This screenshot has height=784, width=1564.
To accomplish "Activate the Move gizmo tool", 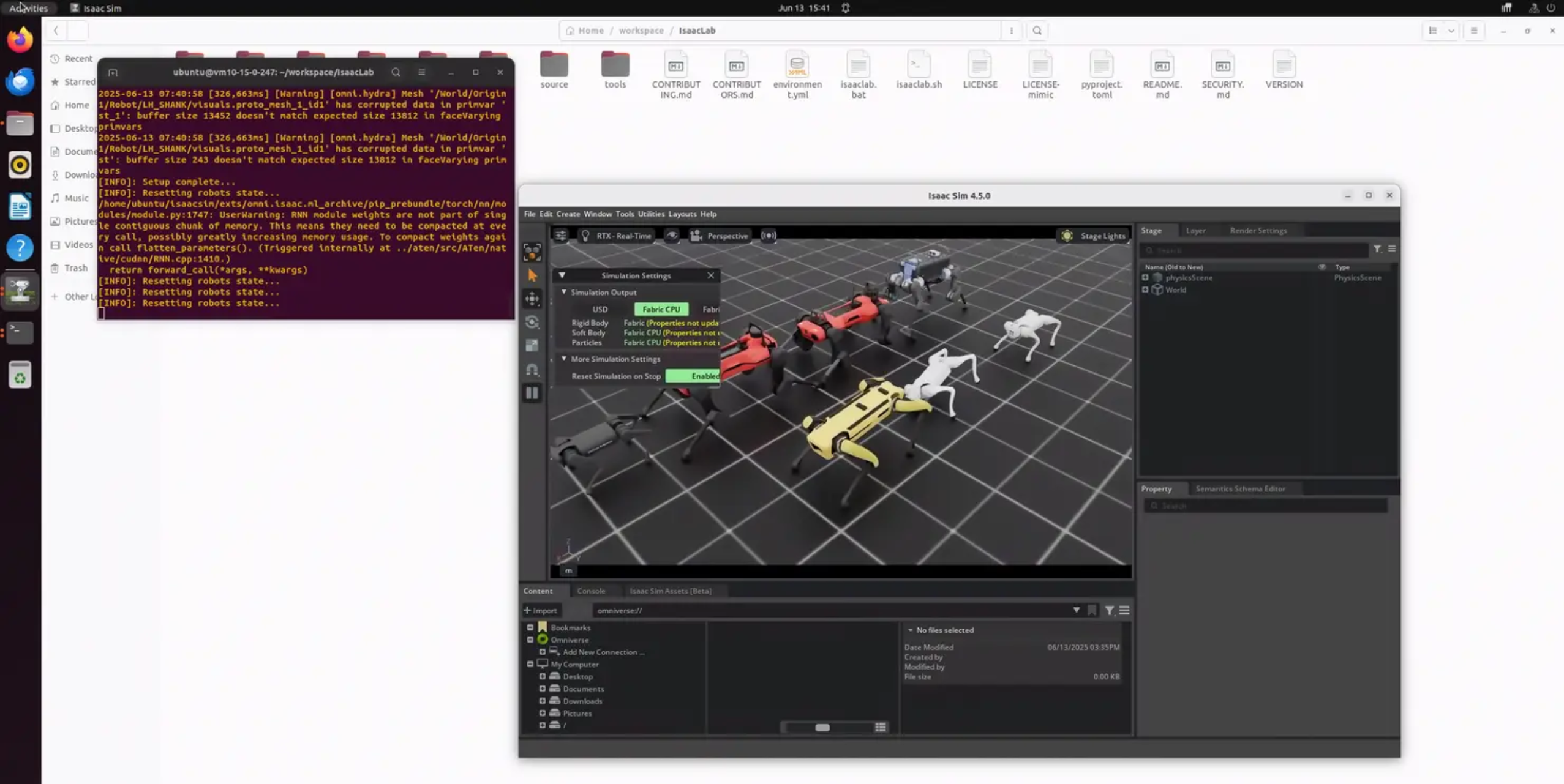I will point(532,299).
